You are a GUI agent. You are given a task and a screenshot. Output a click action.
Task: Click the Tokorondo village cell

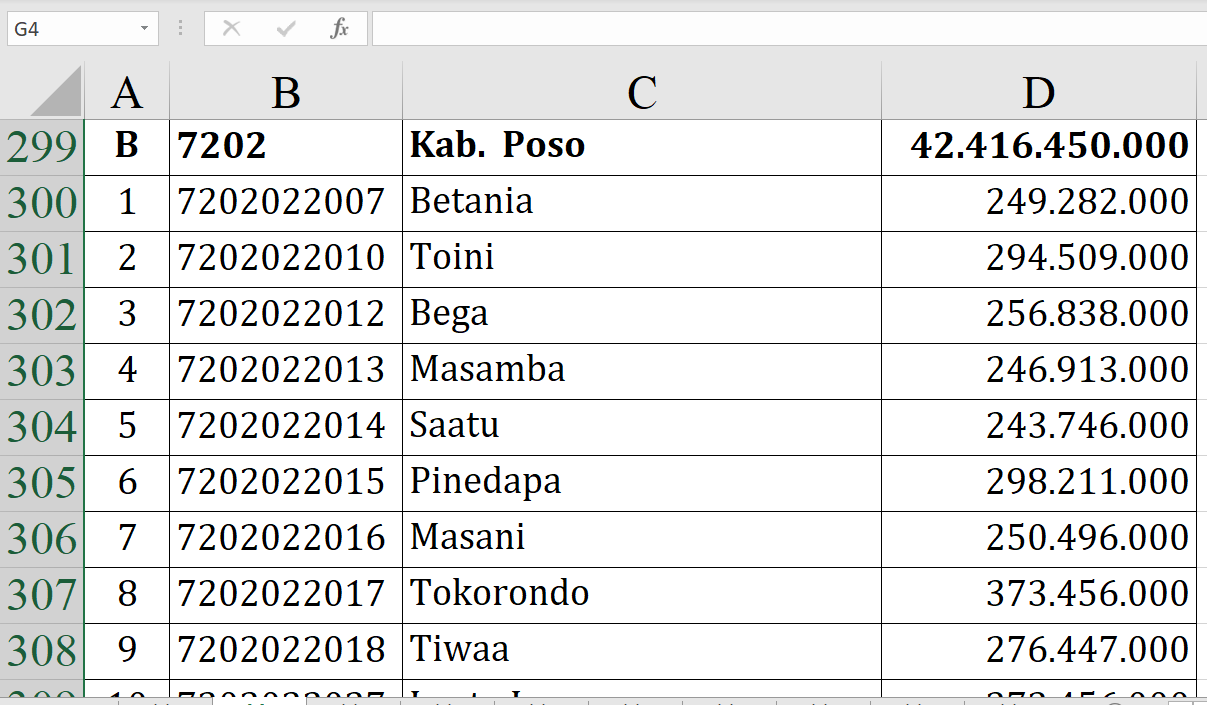pos(641,595)
